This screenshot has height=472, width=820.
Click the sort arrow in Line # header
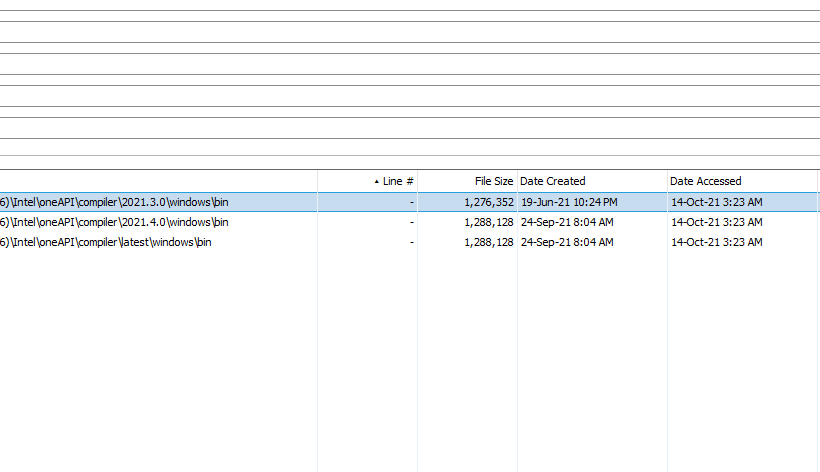pyautogui.click(x=376, y=182)
